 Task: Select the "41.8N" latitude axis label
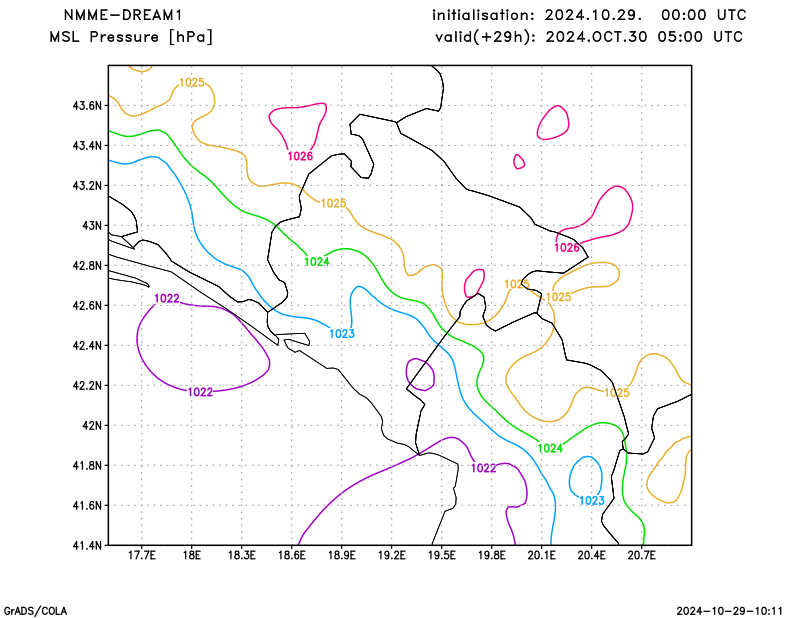click(87, 465)
